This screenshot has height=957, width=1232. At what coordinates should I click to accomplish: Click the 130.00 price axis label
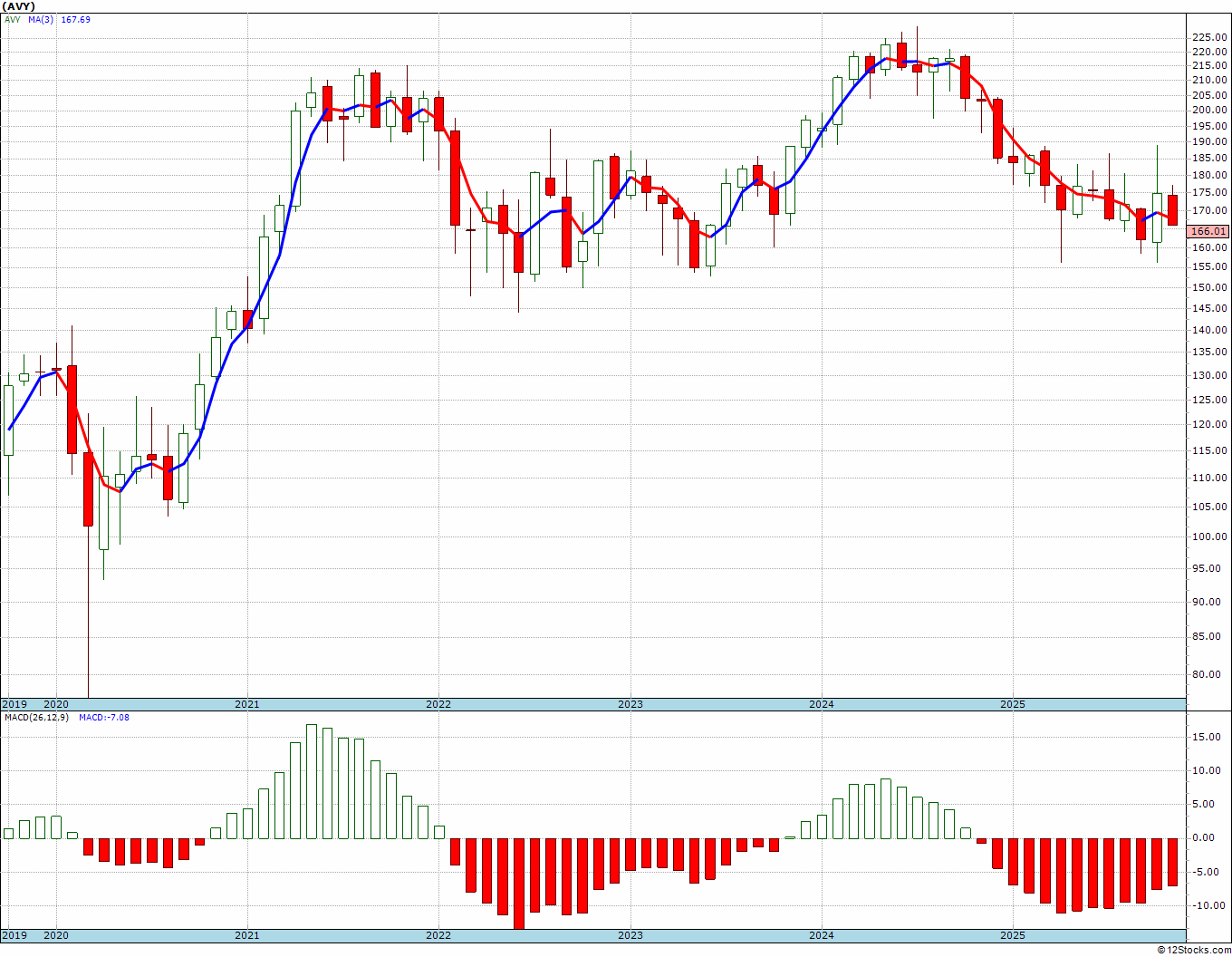[1210, 375]
